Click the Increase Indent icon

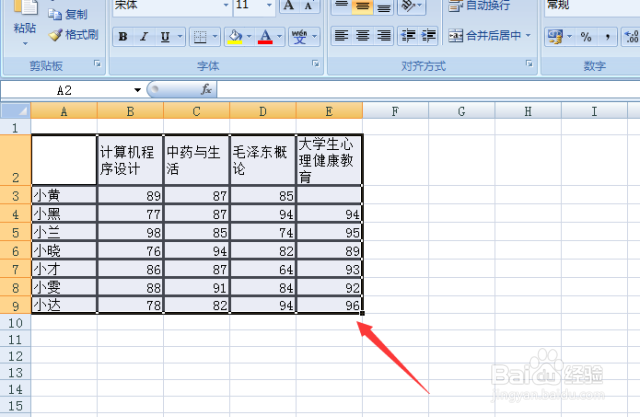pyautogui.click(x=428, y=36)
